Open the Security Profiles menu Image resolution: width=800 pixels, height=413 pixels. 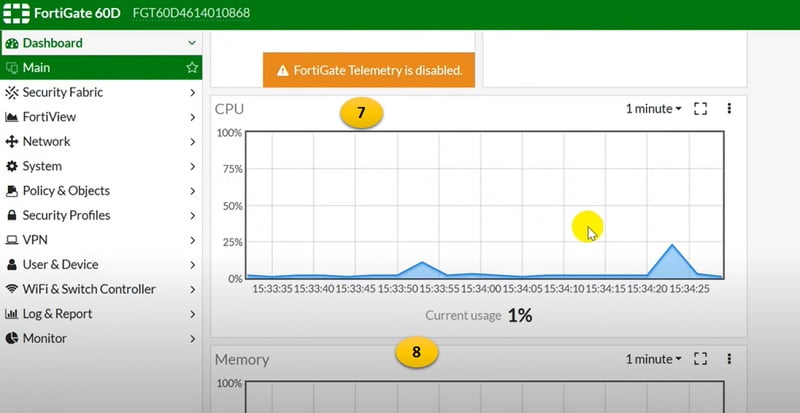[x=101, y=215]
